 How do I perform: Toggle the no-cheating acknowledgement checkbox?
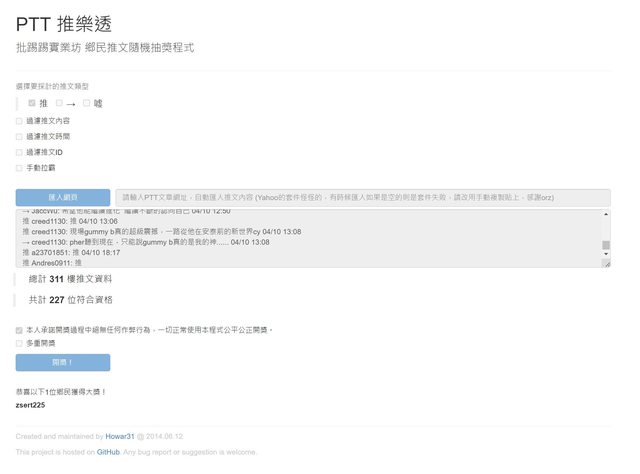(x=19, y=329)
